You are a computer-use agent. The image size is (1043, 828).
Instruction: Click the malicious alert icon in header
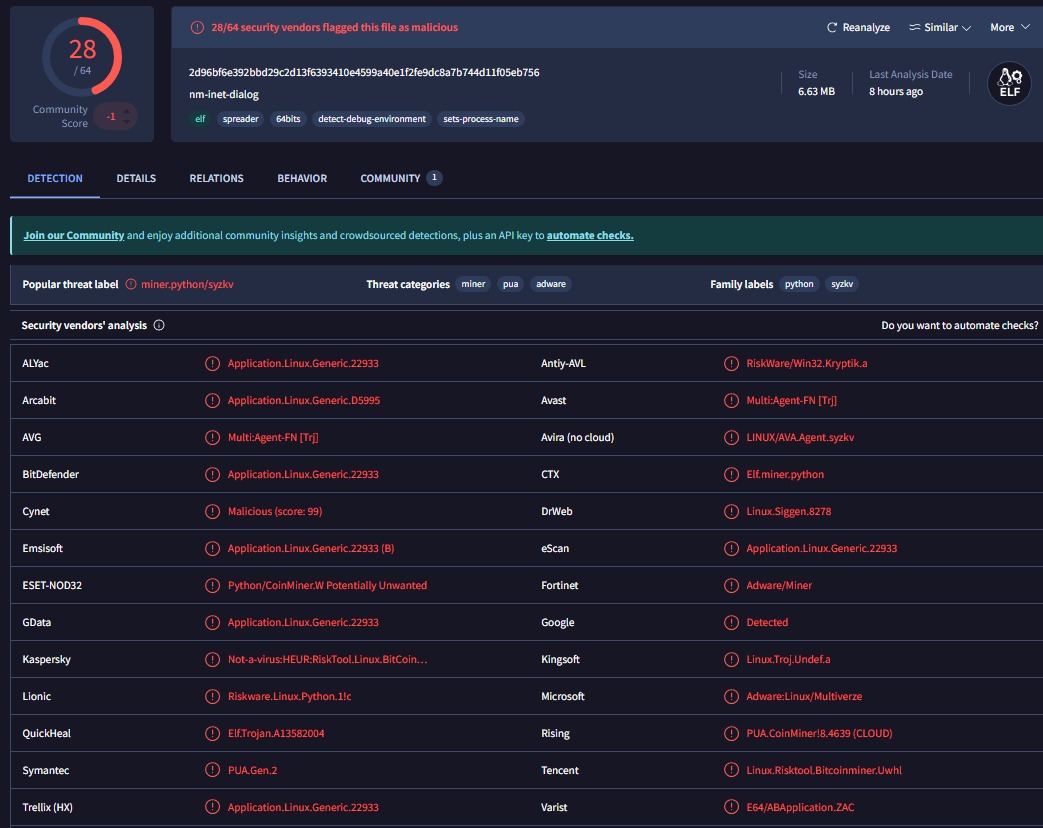(198, 27)
